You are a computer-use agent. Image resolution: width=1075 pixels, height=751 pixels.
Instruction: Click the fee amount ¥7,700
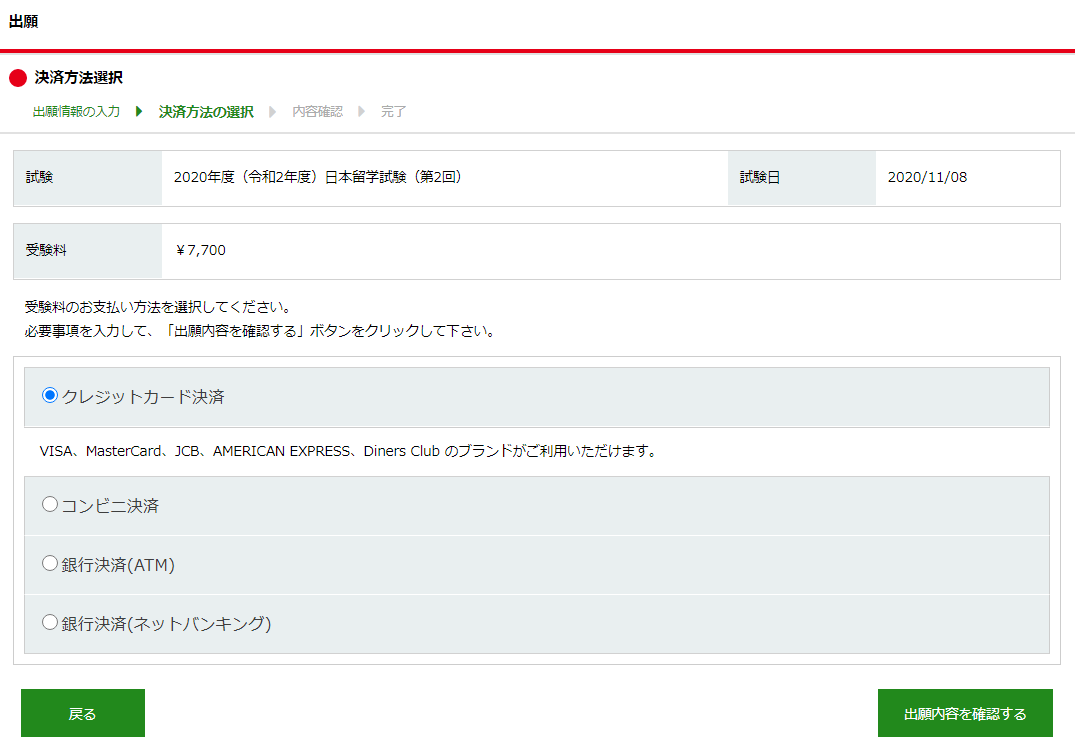click(201, 250)
